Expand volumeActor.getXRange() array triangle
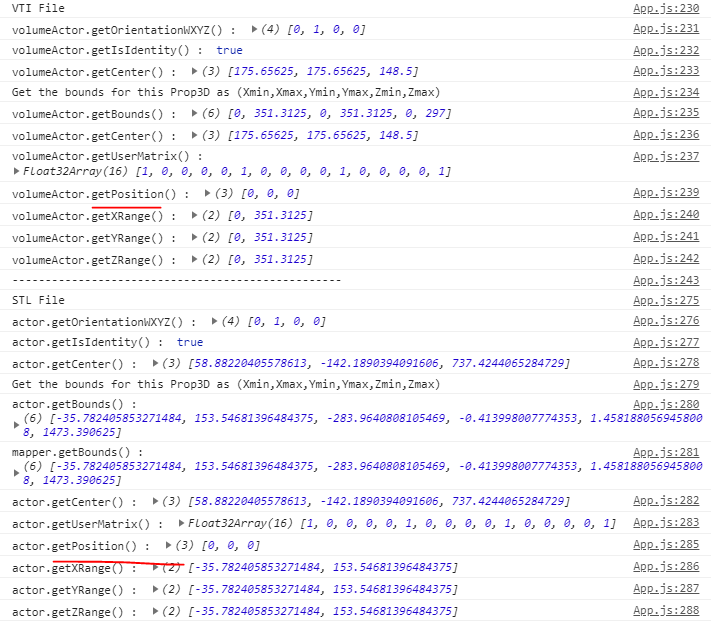 195,215
